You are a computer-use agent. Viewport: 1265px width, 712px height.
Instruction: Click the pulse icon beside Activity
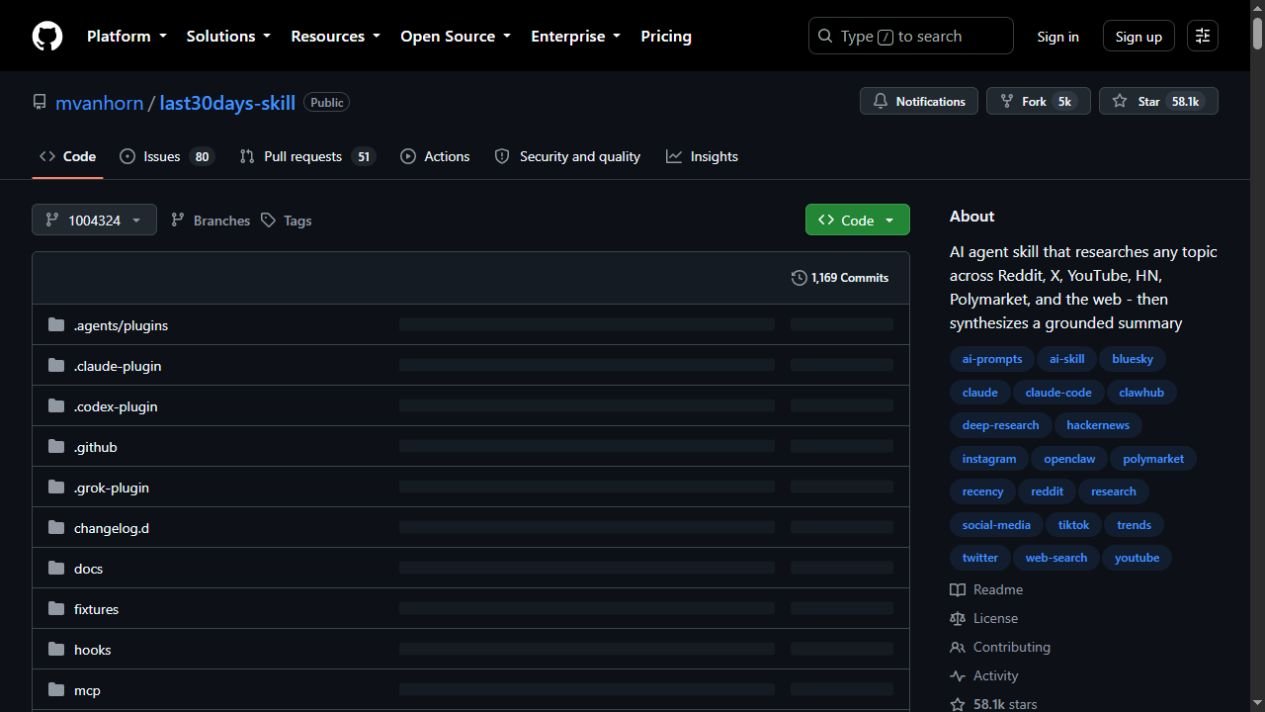pos(958,676)
